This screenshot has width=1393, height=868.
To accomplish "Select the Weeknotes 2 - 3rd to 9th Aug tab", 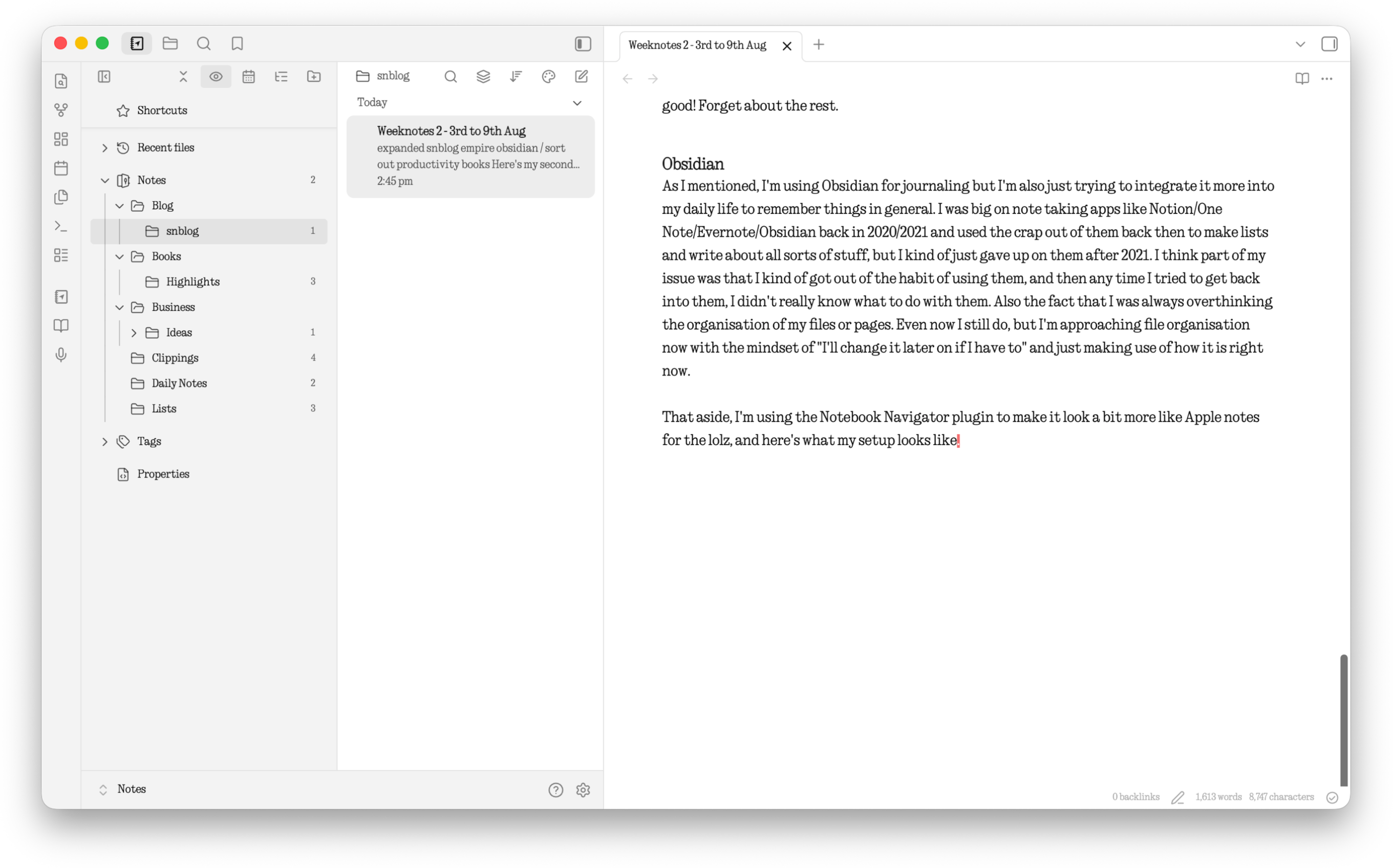I will coord(697,45).
